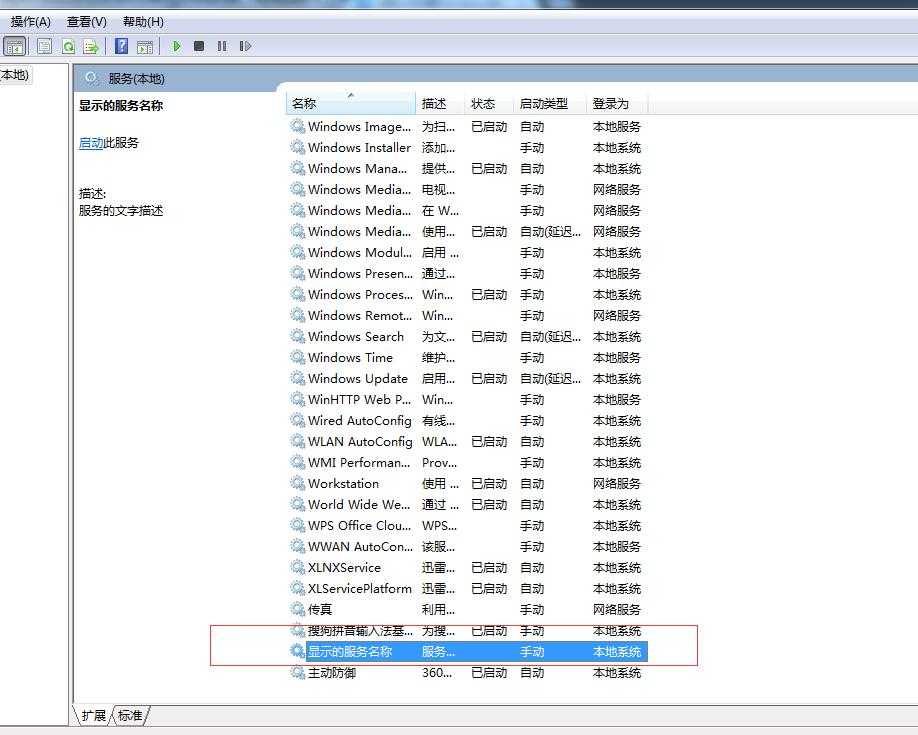Click the Pause Service toolbar icon
The image size is (918, 735).
222,46
